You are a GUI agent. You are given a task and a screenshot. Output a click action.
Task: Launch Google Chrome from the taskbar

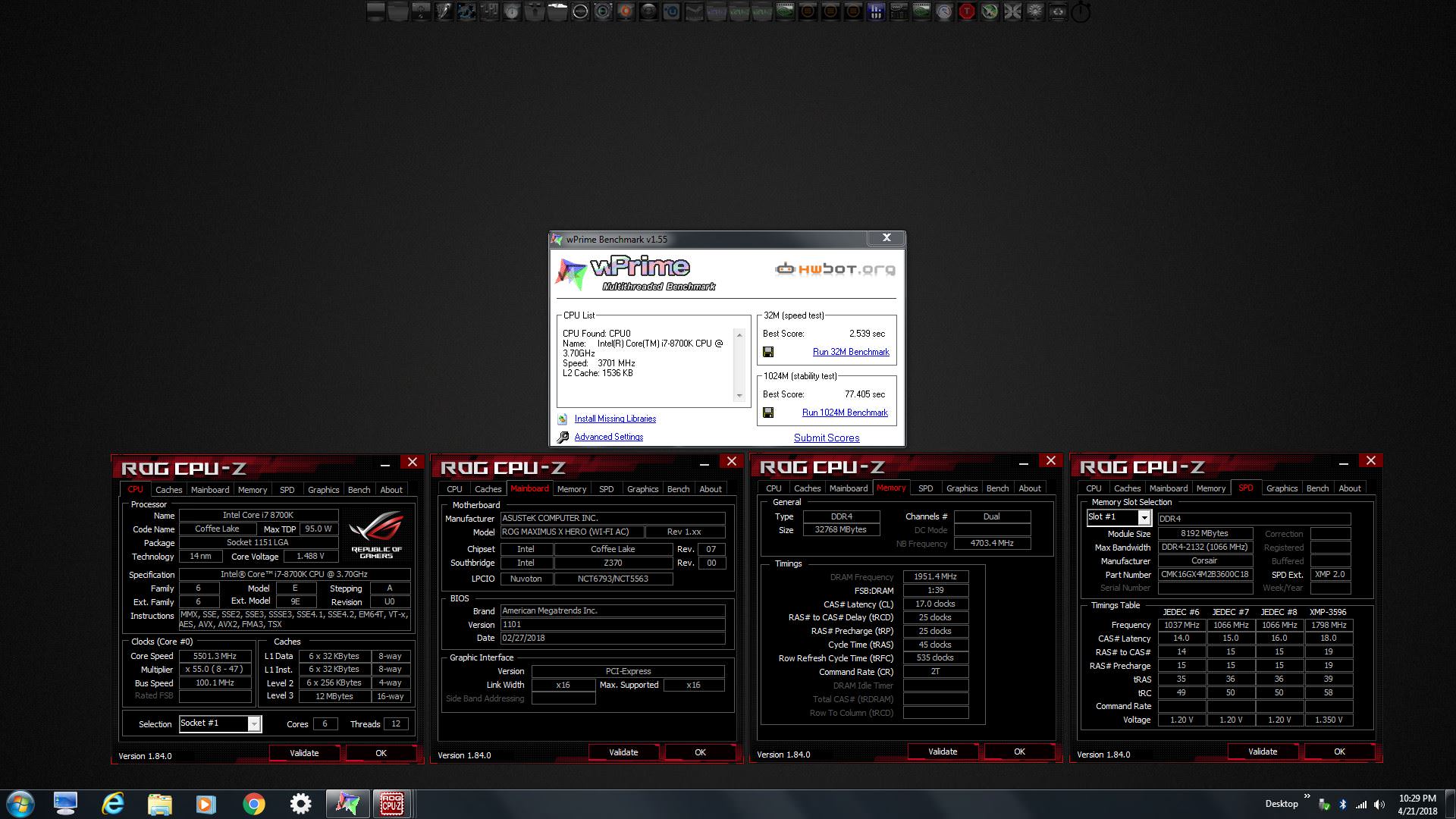click(x=253, y=804)
